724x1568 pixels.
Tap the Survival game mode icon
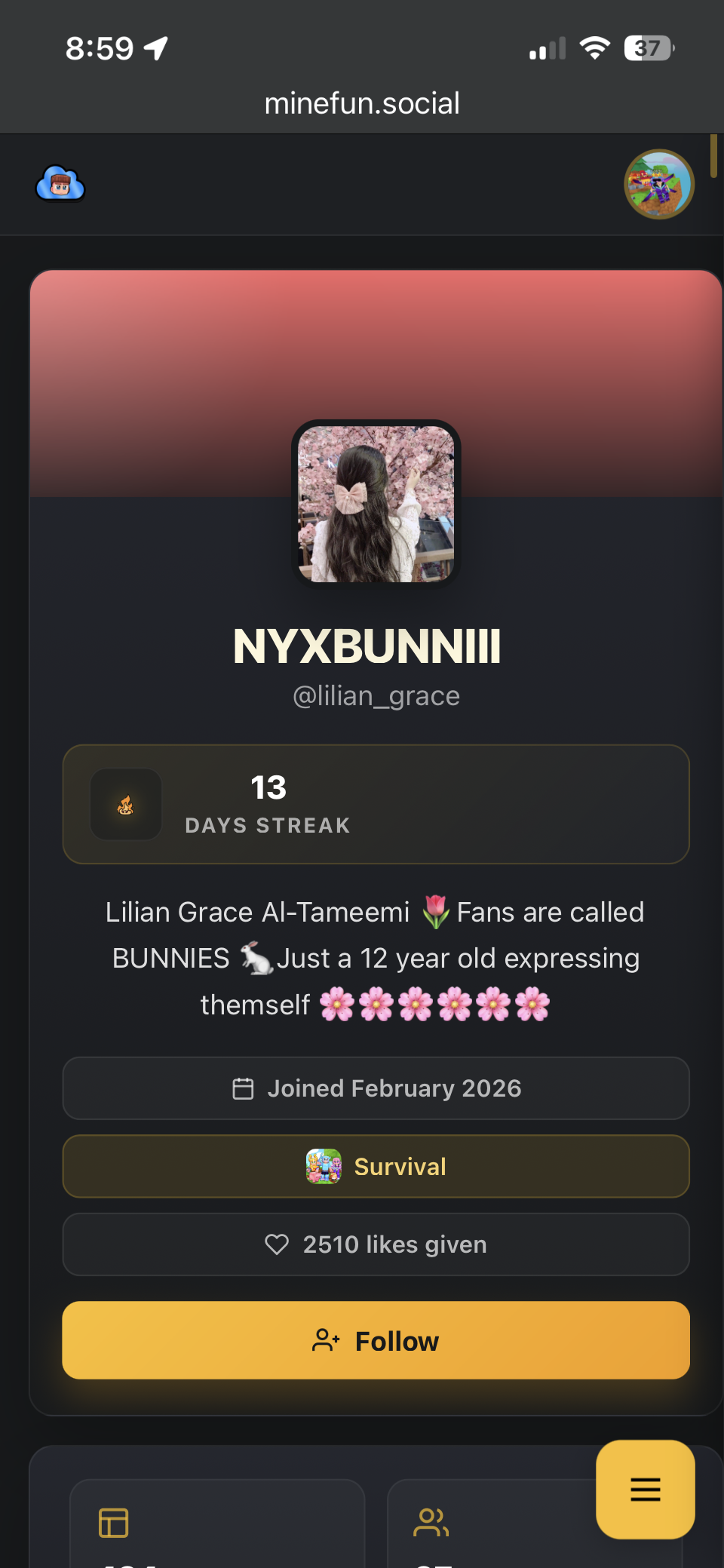(x=324, y=1167)
